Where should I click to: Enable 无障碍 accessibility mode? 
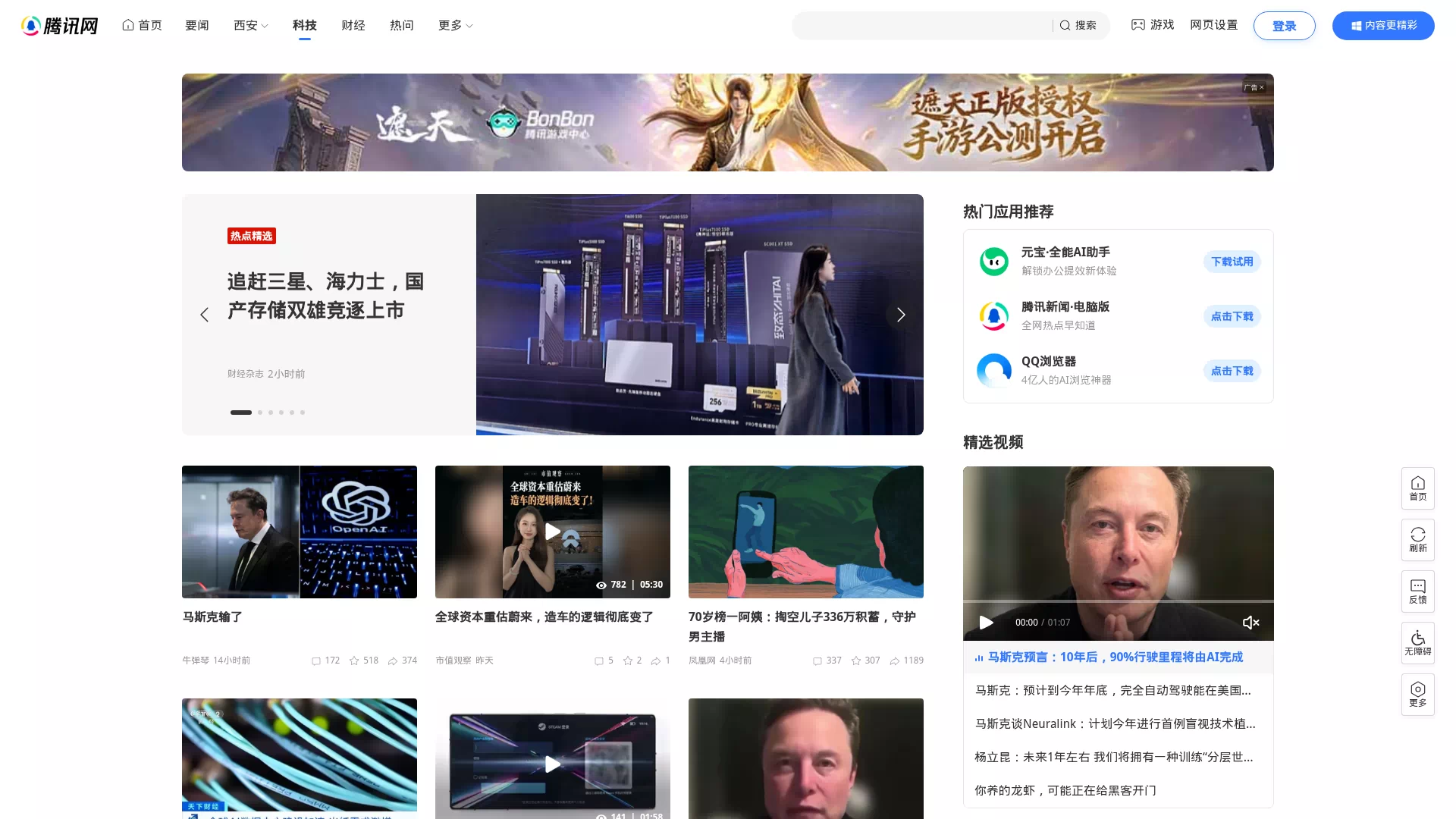pyautogui.click(x=1418, y=643)
